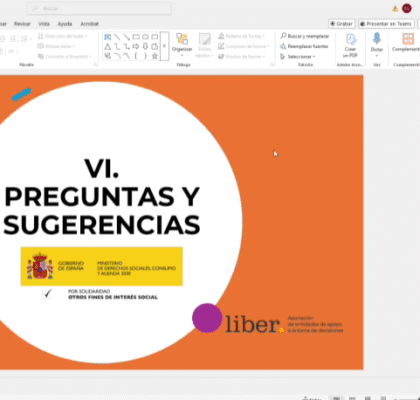Select the Gobierno de España logo image

tap(102, 266)
